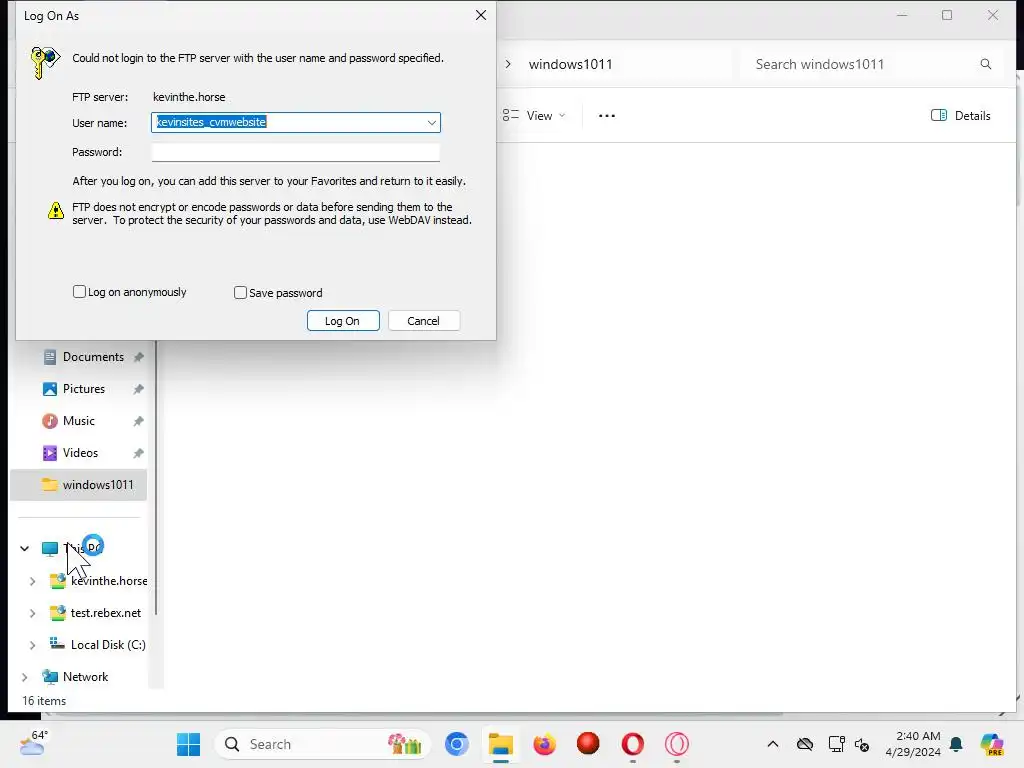
Task: Open the red ball app on taskbar
Action: click(x=588, y=744)
